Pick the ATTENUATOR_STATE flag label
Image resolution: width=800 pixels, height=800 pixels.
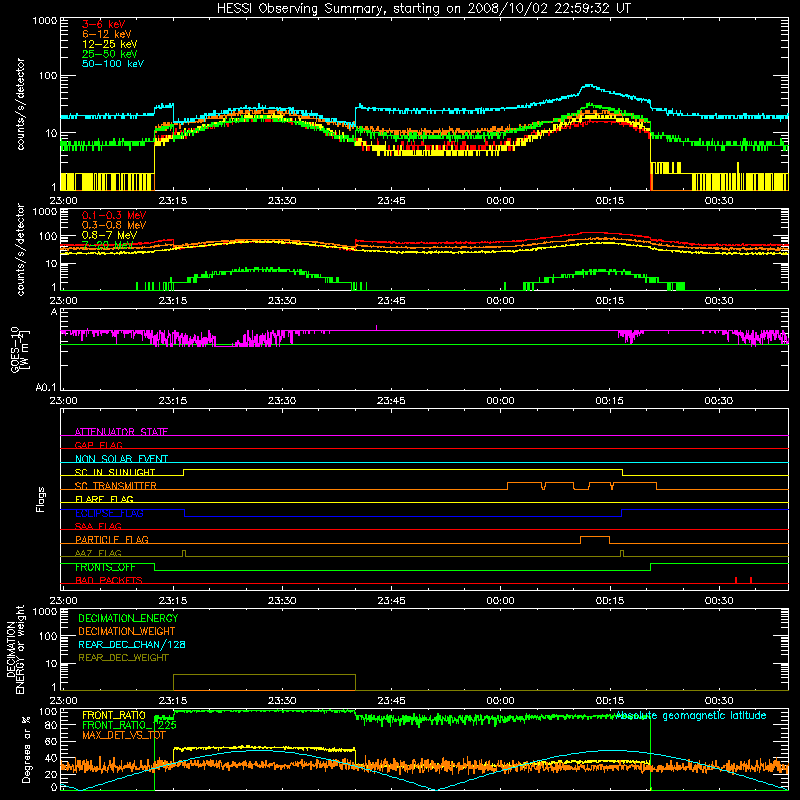tap(121, 432)
